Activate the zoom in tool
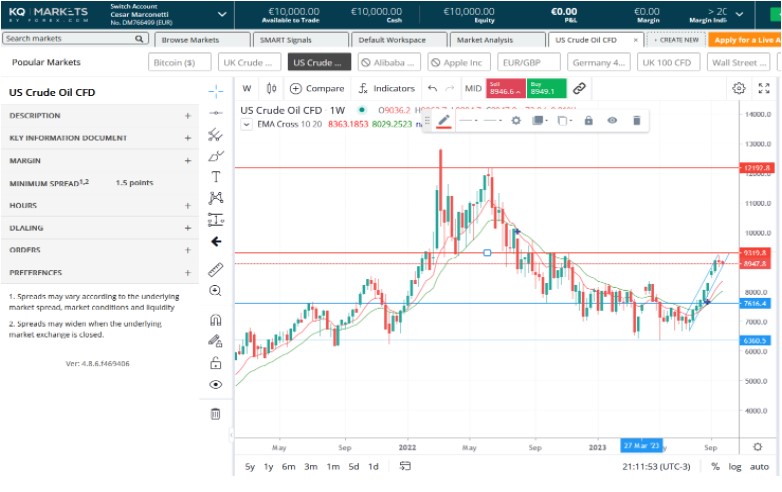The width and height of the screenshot is (782, 492). pos(215,291)
